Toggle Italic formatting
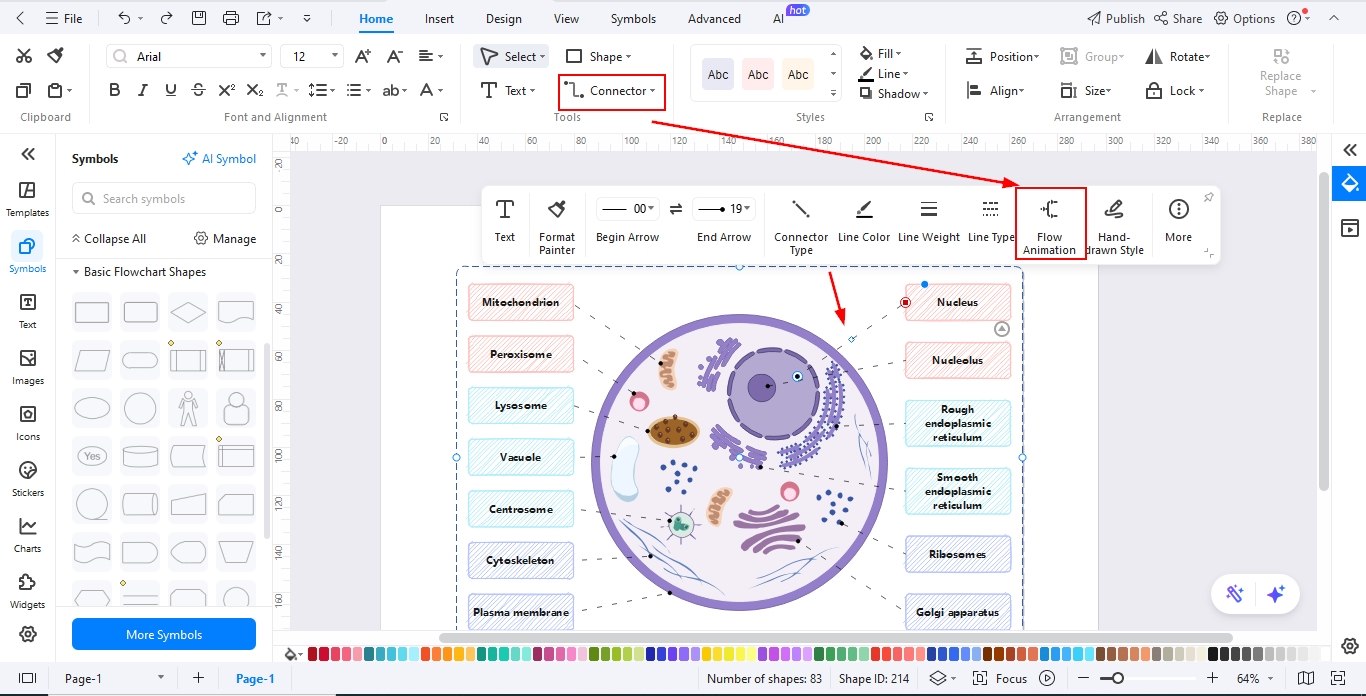The image size is (1366, 696). [x=143, y=90]
